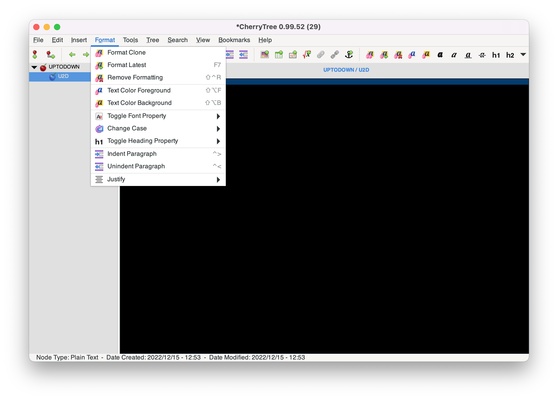Toggle strikethrough via toolbar icon
The height and width of the screenshot is (400, 558).
[482, 55]
